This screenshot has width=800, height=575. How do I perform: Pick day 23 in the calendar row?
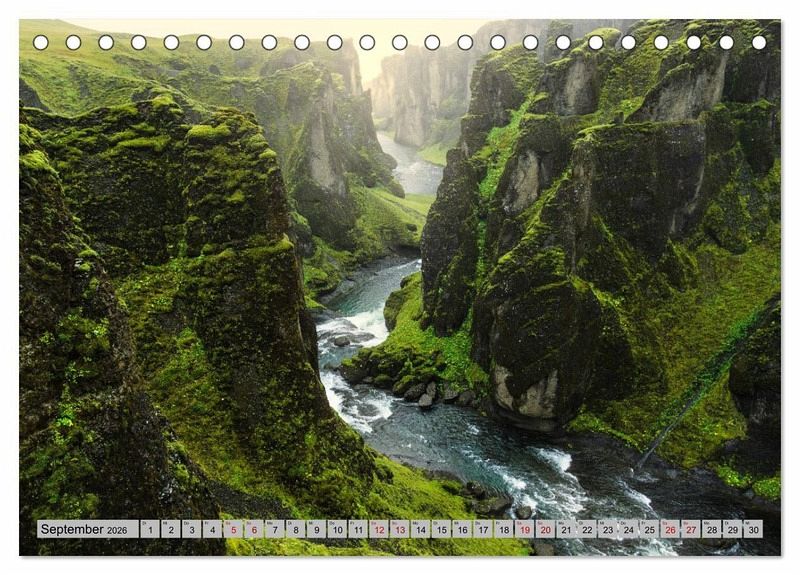(607, 529)
